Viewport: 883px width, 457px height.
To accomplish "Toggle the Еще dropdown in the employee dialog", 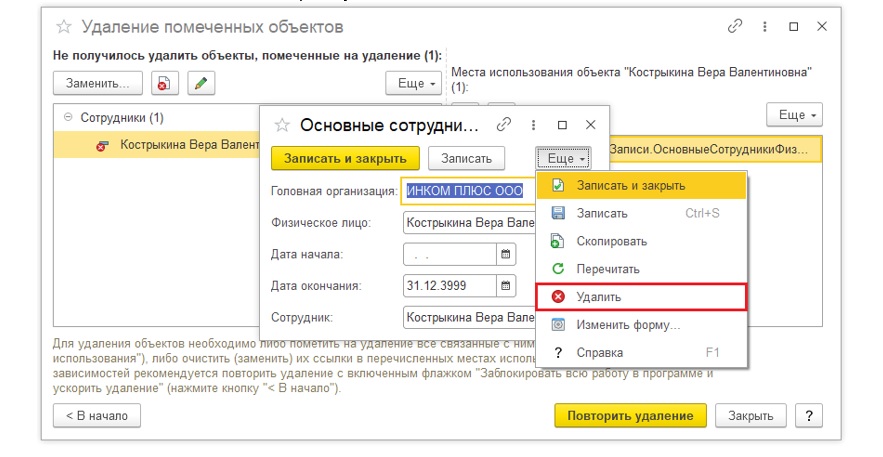I will 564,158.
